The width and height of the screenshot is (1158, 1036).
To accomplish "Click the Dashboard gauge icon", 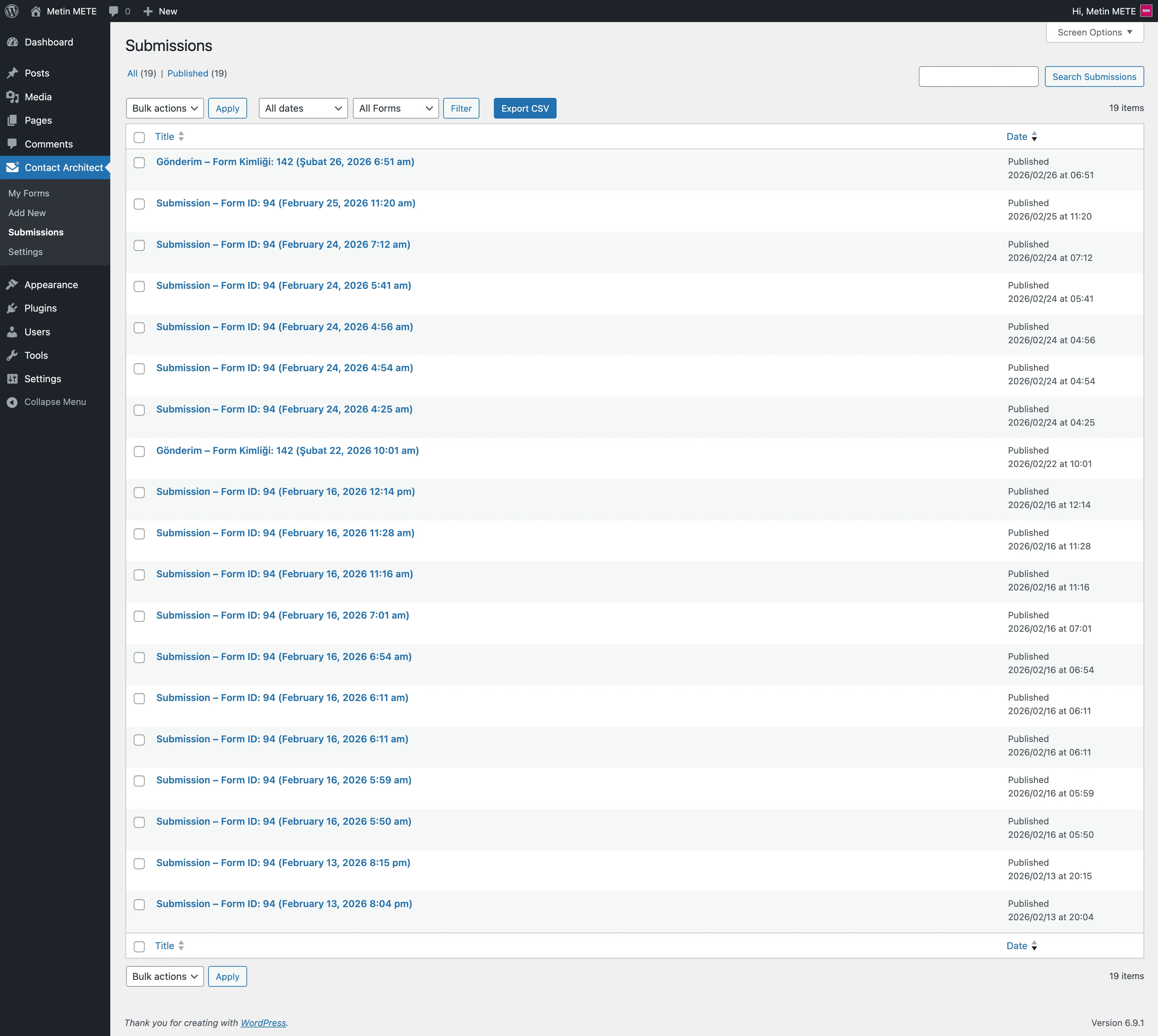I will 12,42.
